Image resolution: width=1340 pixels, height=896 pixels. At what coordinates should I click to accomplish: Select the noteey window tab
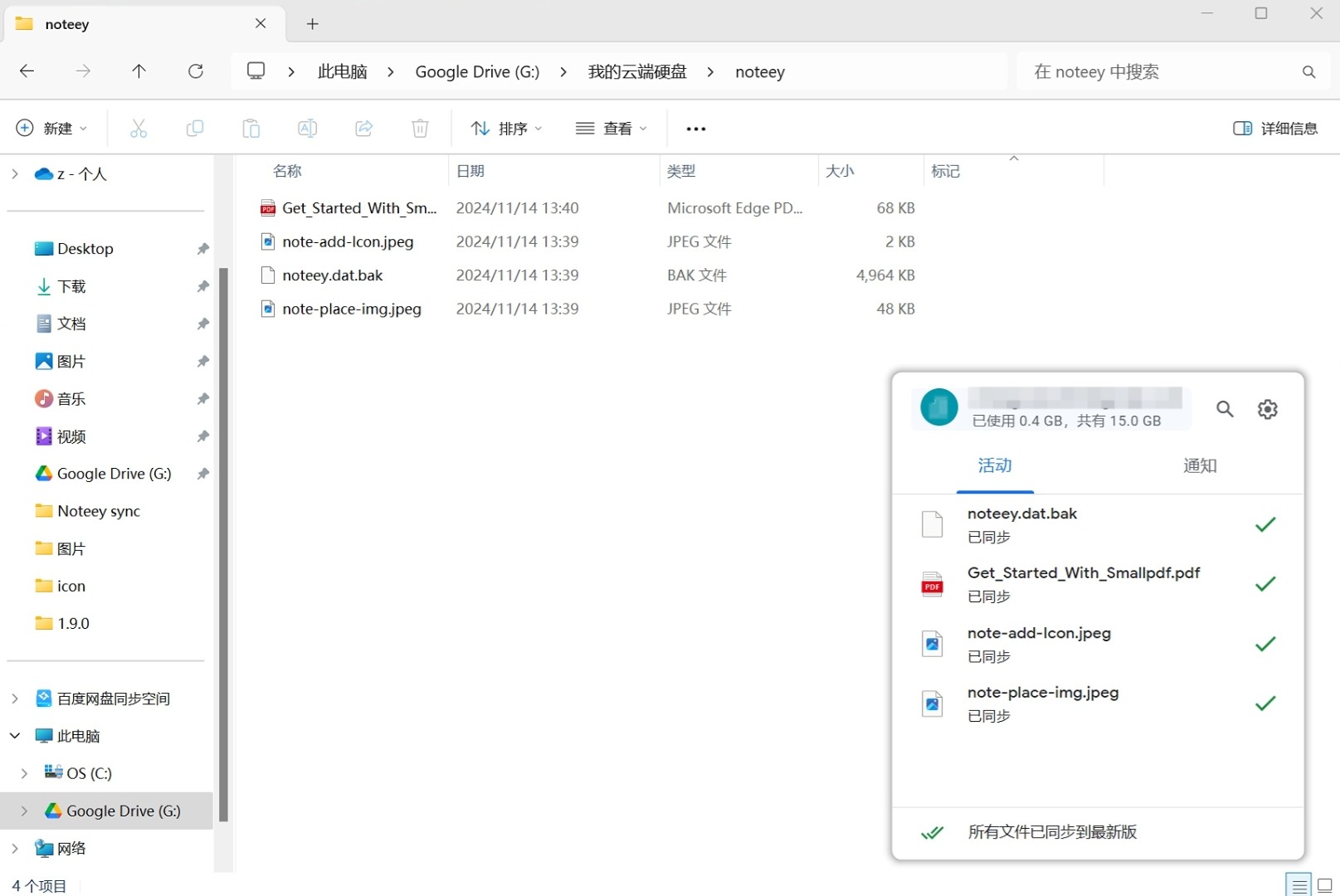[145, 24]
